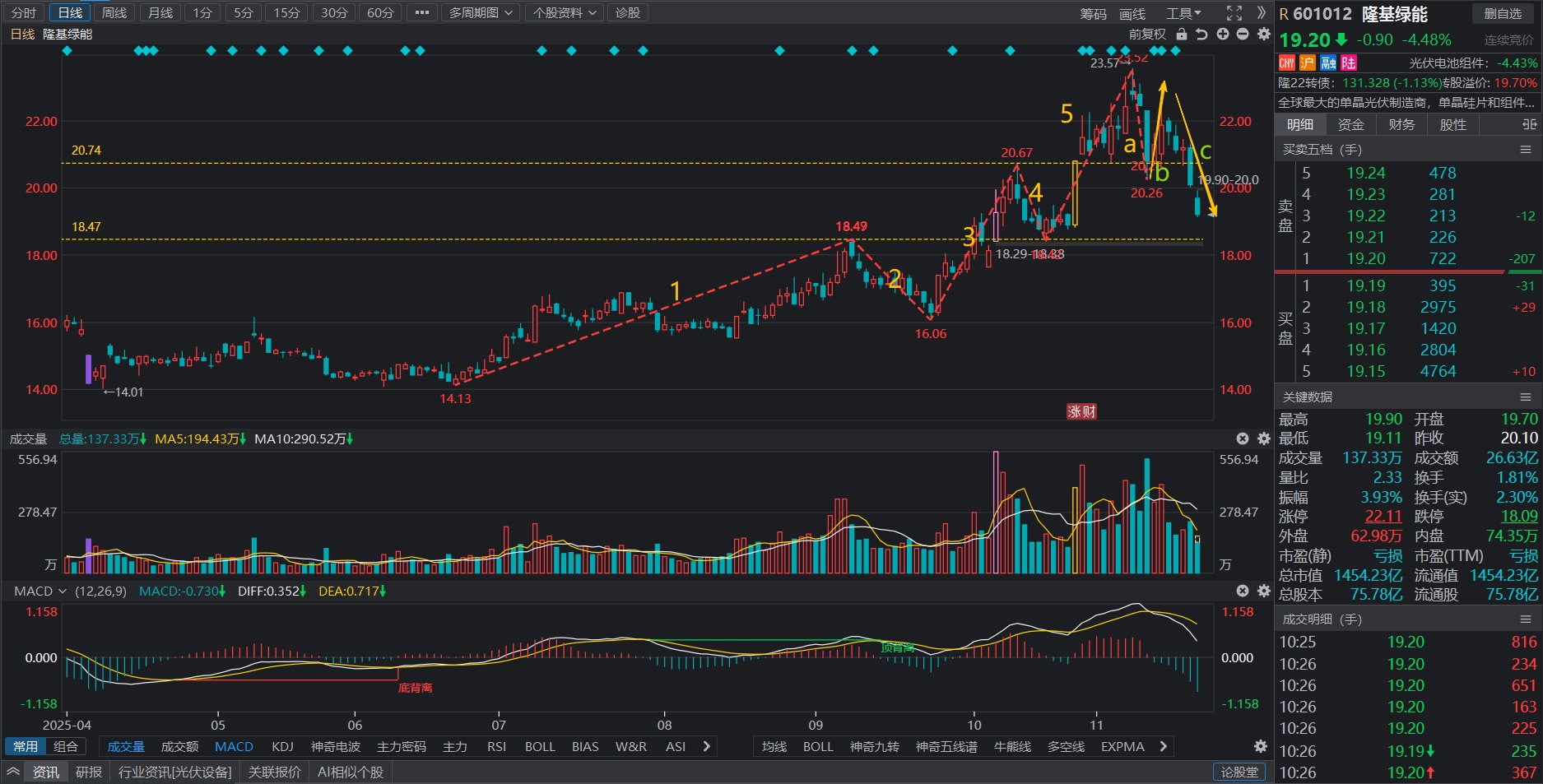
Task: Close the volume indicator panel
Action: (1243, 439)
